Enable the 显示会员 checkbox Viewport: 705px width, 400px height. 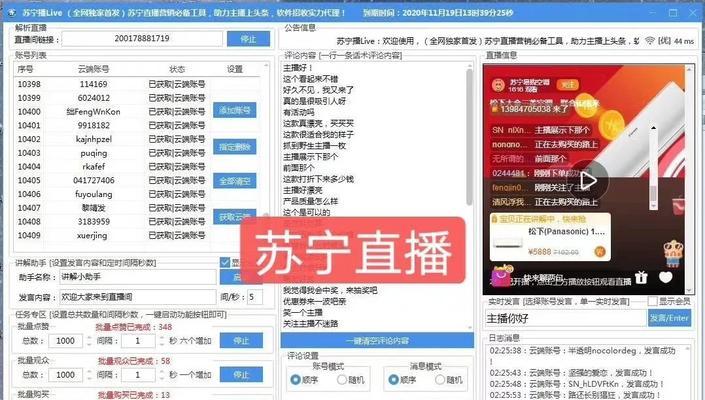652,301
